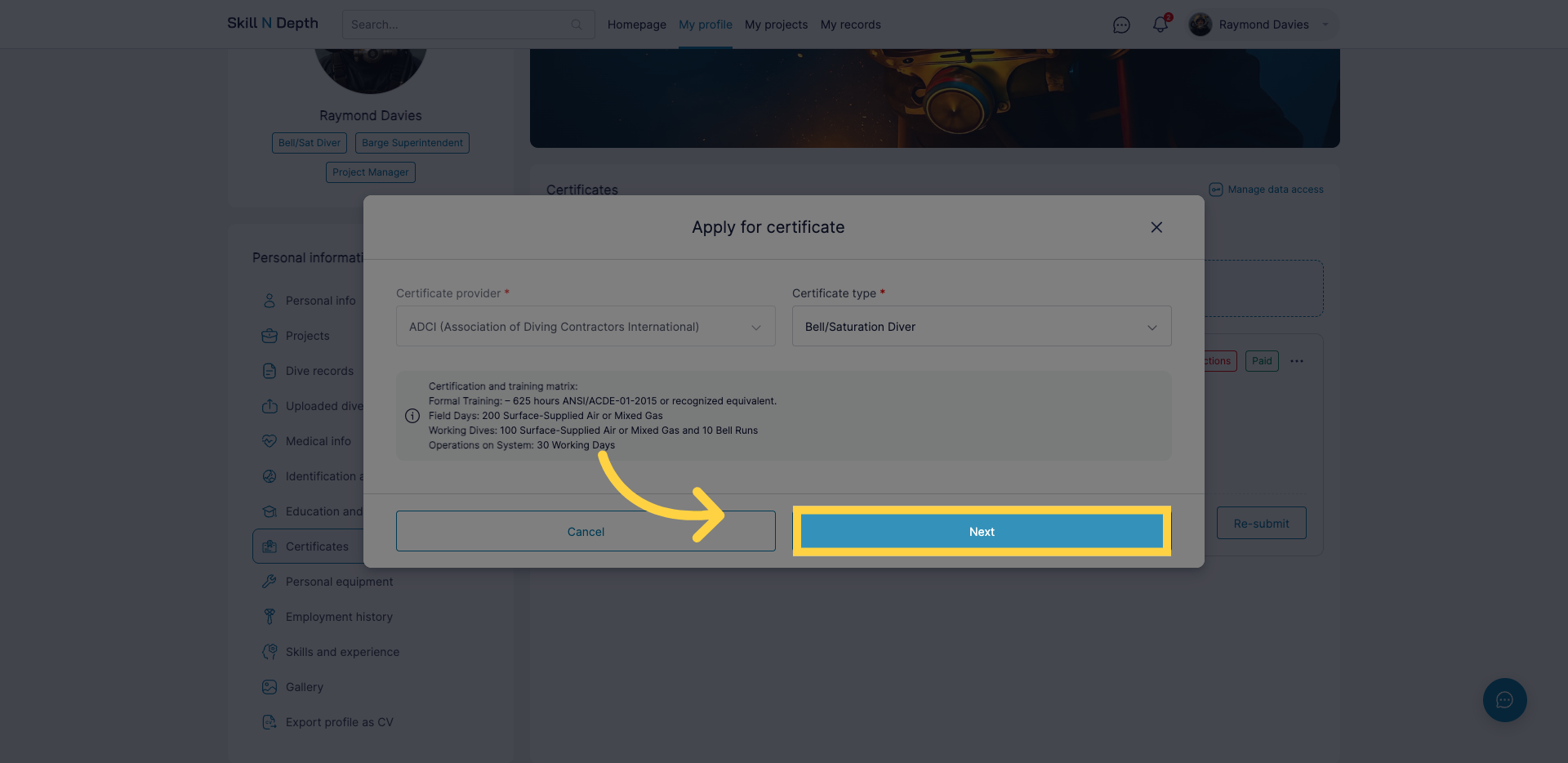Click the Barge Superintendent tag
This screenshot has height=763, width=1568.
pyautogui.click(x=412, y=143)
